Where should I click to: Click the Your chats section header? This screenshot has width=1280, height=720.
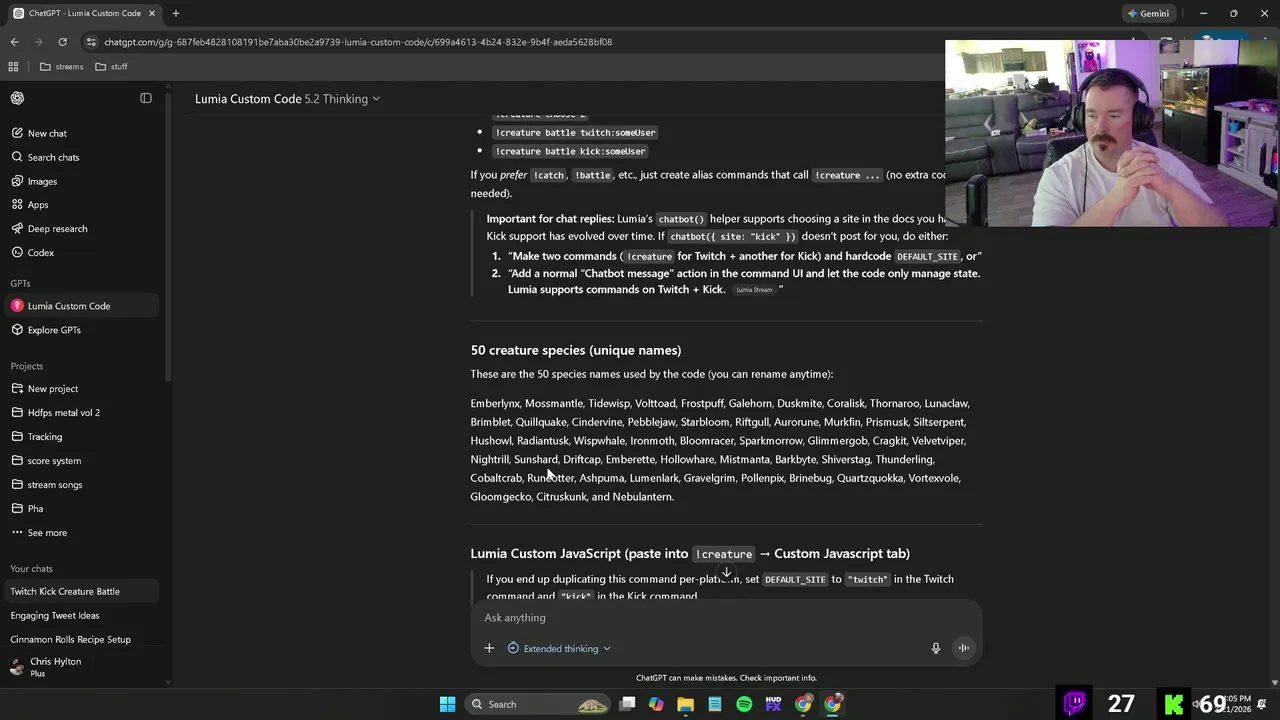(31, 569)
